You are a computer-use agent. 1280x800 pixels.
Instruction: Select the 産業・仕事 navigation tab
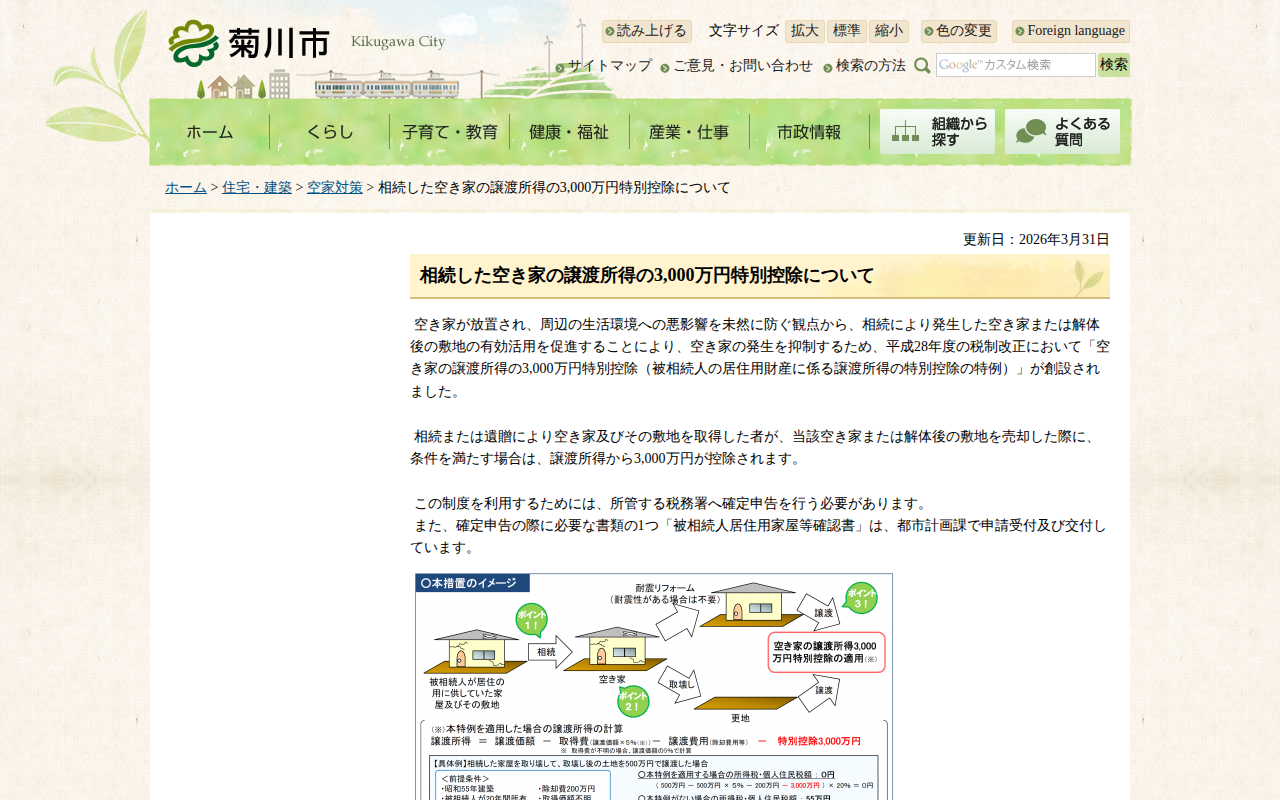[x=689, y=132]
